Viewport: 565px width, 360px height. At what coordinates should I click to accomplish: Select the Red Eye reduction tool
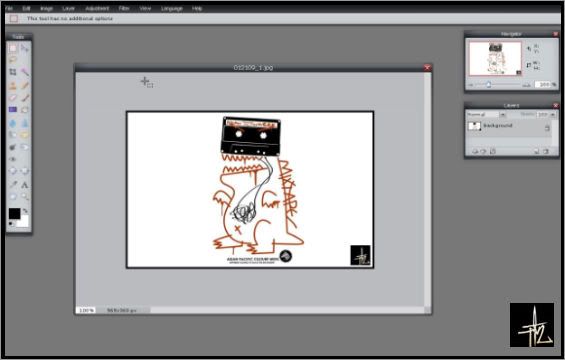click(x=13, y=159)
